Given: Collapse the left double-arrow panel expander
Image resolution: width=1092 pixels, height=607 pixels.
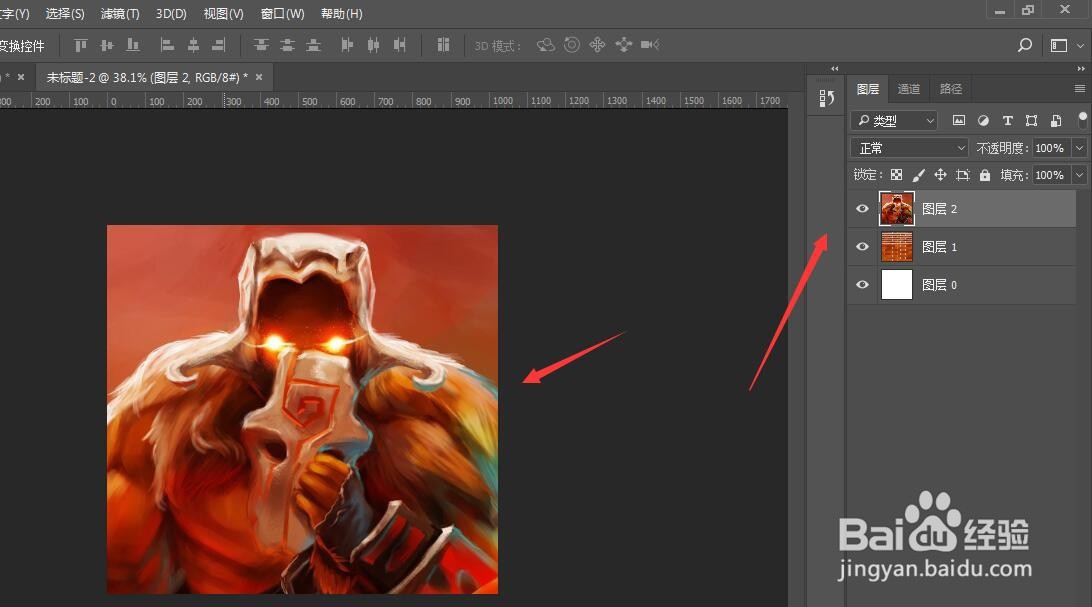Looking at the screenshot, I should click(834, 68).
